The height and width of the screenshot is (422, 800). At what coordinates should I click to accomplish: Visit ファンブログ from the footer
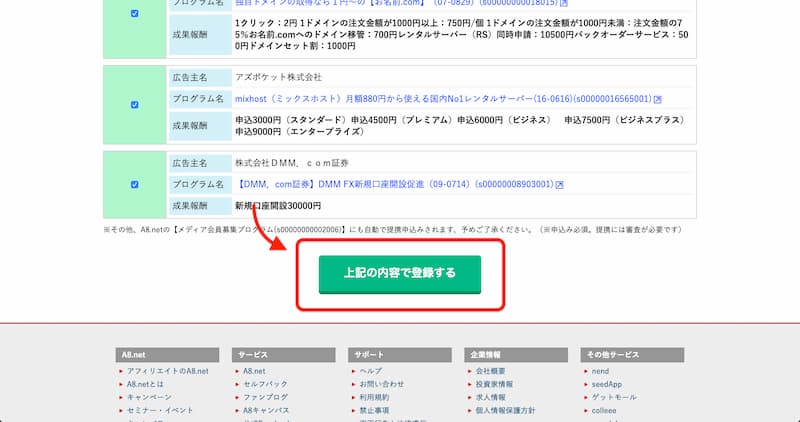click(265, 397)
